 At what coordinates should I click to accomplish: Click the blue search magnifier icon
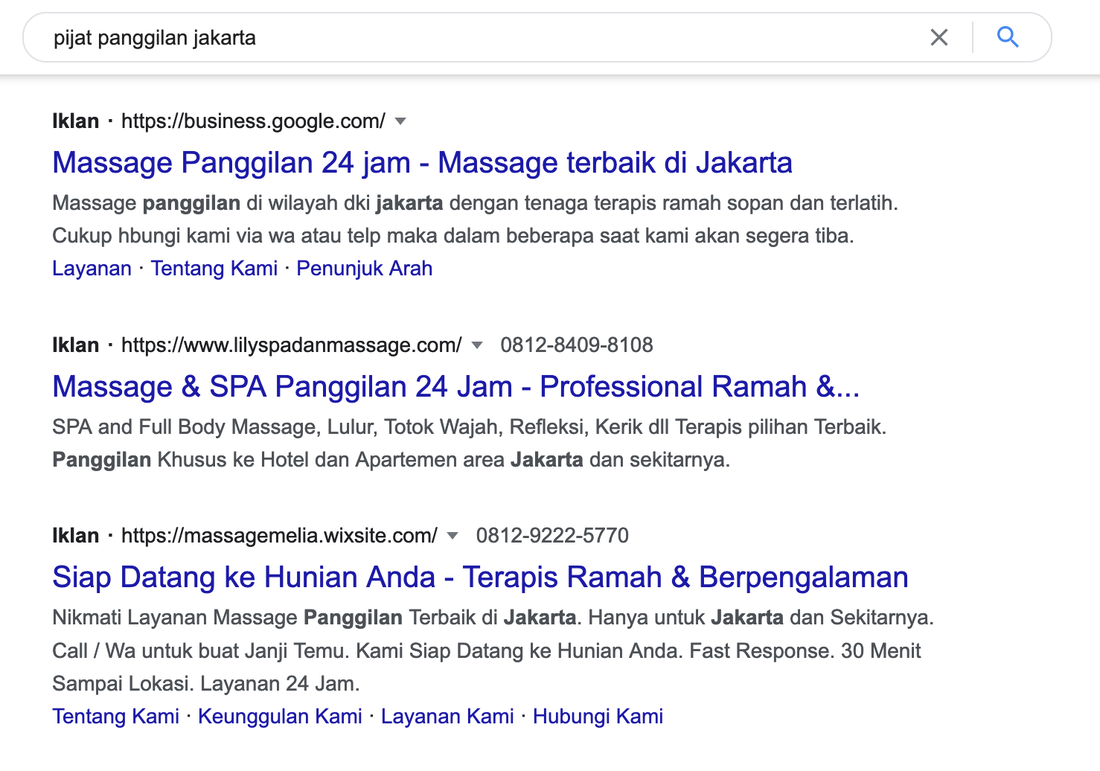tap(1007, 38)
